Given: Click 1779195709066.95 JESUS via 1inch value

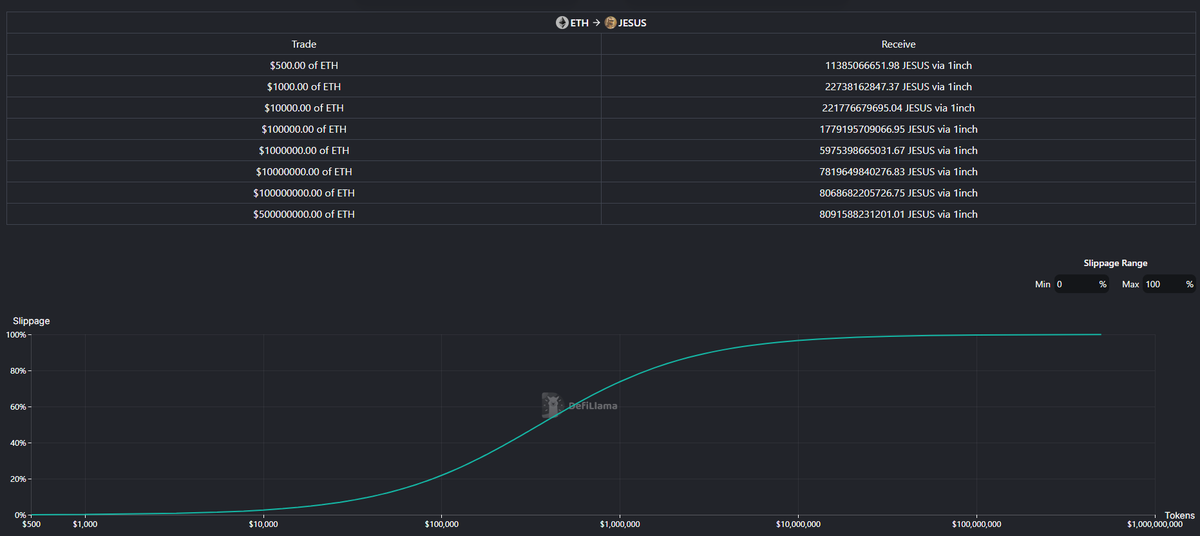Looking at the screenshot, I should point(898,129).
